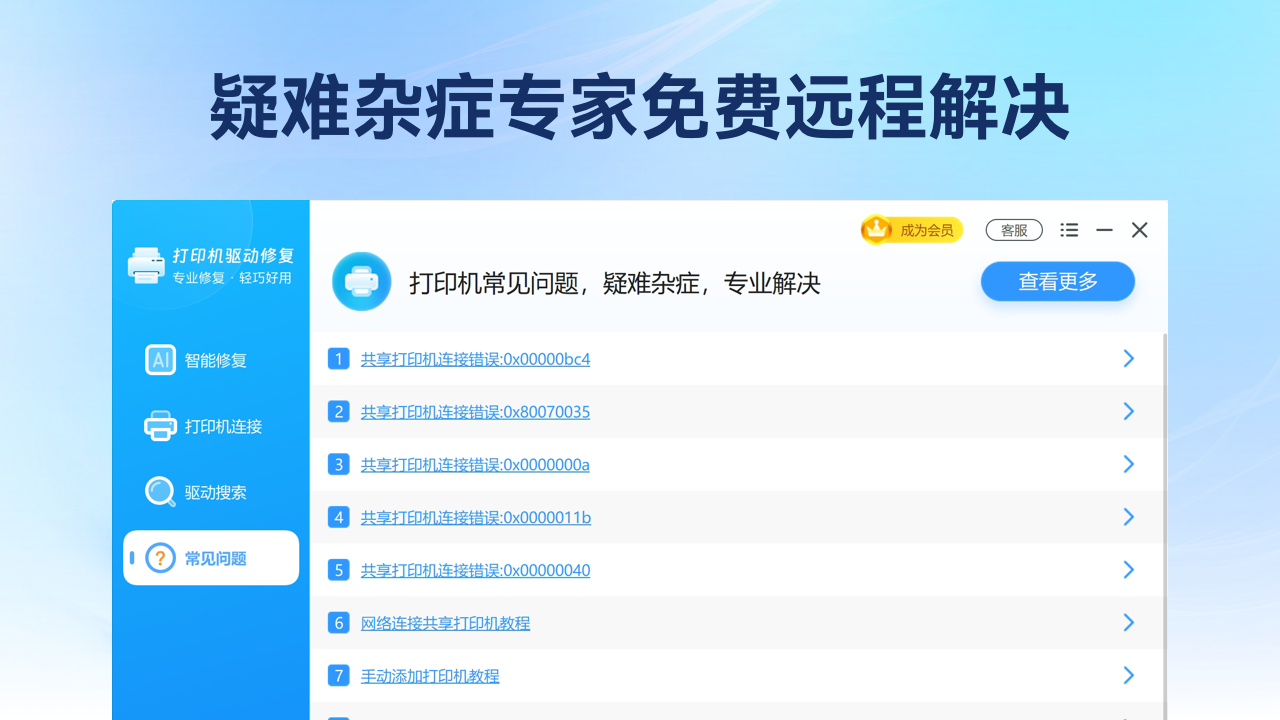The height and width of the screenshot is (720, 1280).
Task: Click the number 3 badge on the error list
Action: tap(338, 464)
